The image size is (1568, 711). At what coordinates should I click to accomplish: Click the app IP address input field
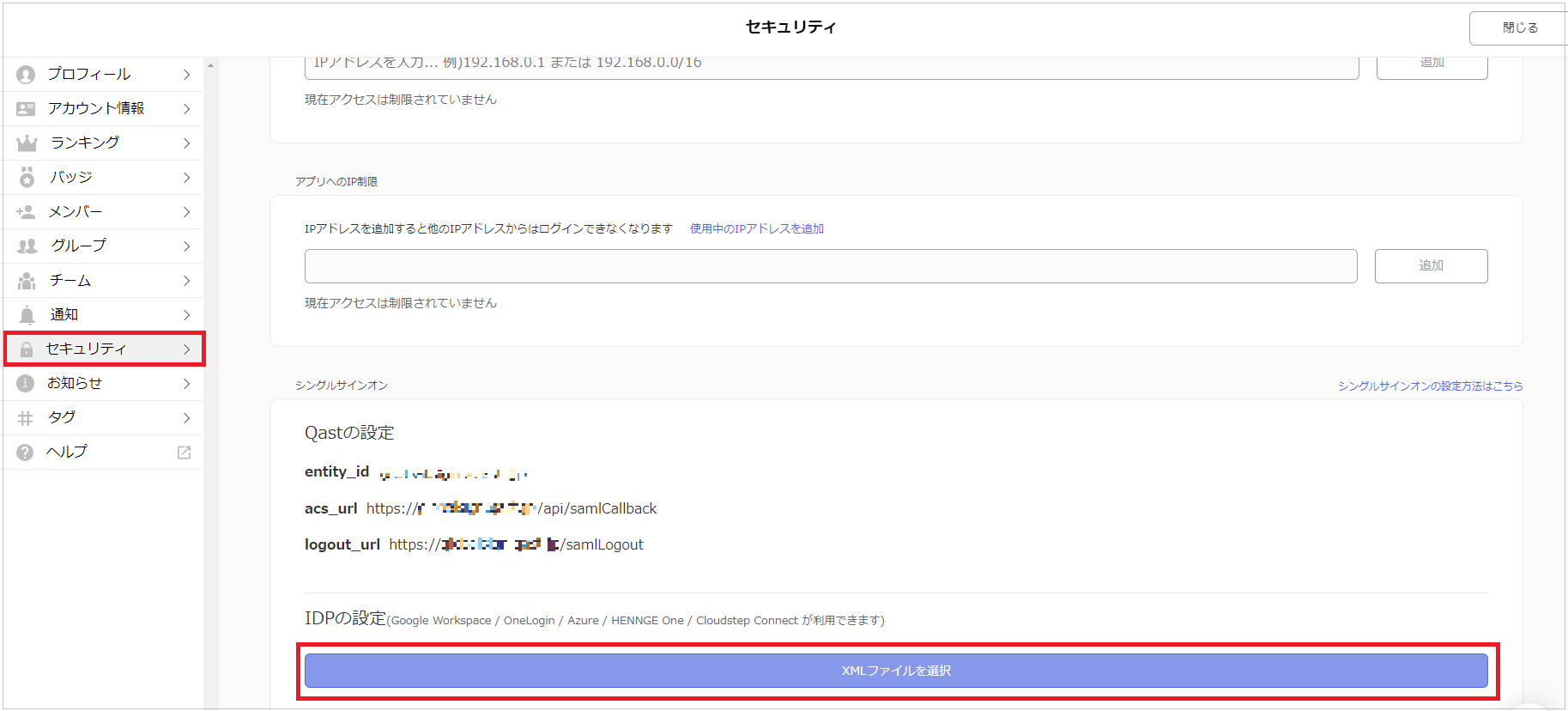tap(830, 266)
